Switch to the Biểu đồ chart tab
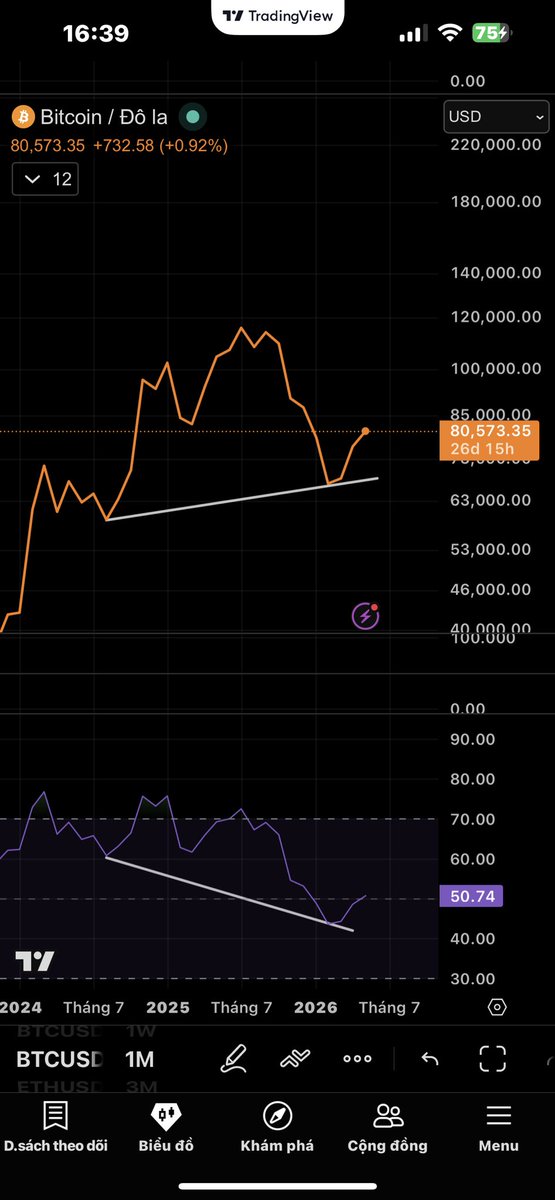Image resolution: width=555 pixels, height=1200 pixels. [x=166, y=1128]
